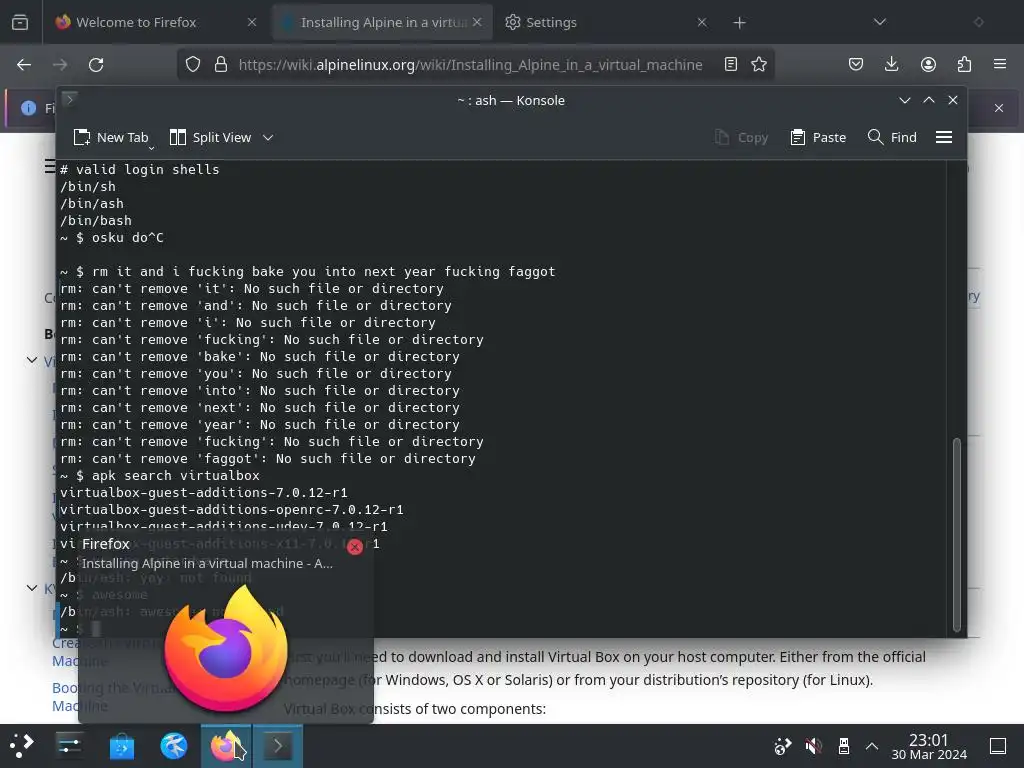Open Firefox application hamburger menu
The height and width of the screenshot is (768, 1024).
(1000, 64)
